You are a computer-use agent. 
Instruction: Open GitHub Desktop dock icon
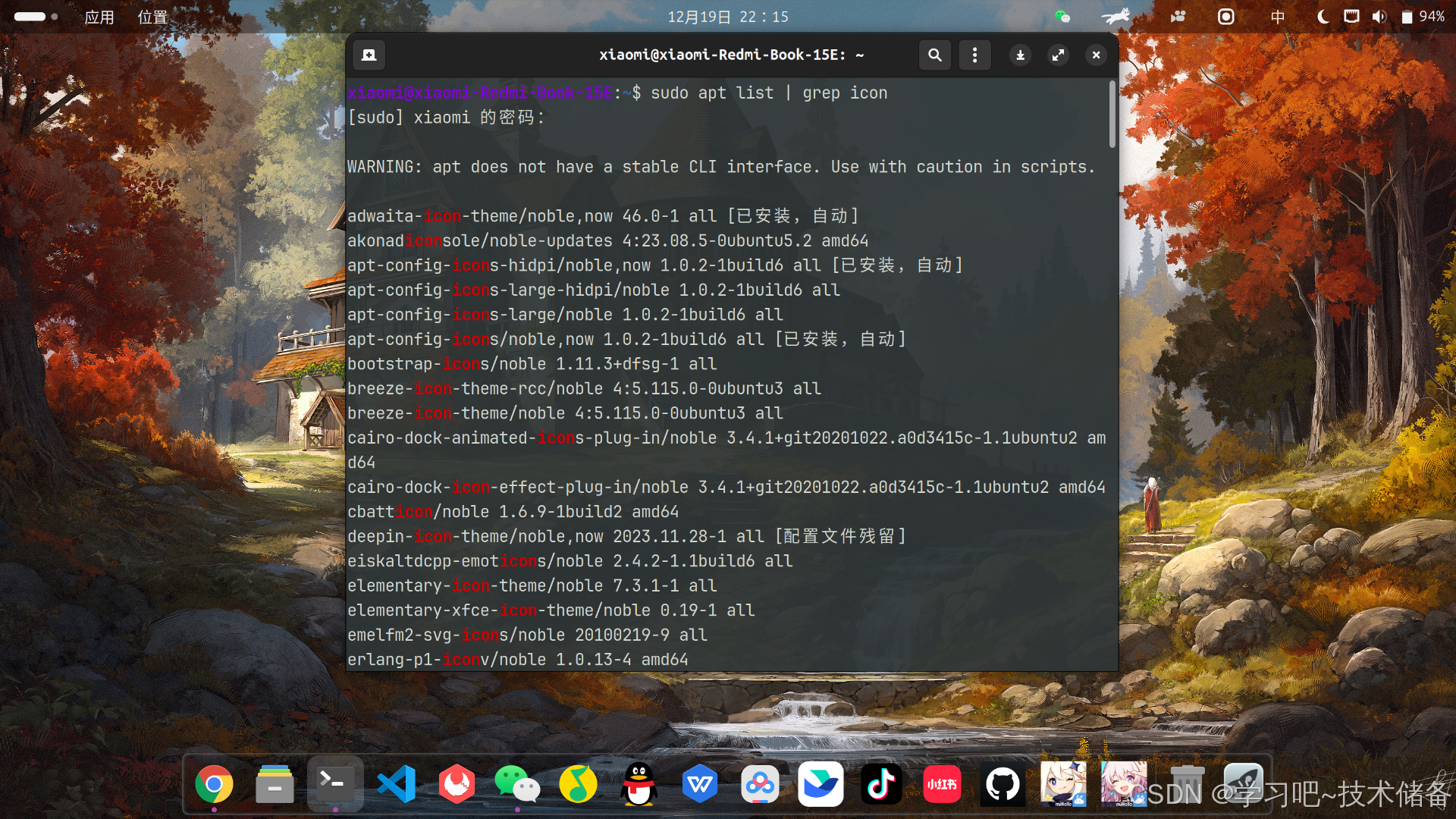click(x=1003, y=785)
